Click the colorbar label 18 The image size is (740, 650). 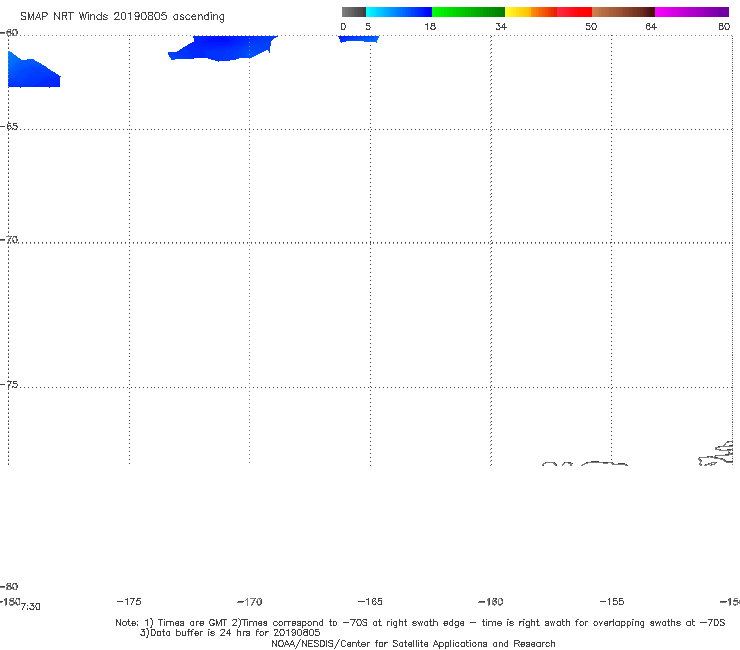[430, 27]
